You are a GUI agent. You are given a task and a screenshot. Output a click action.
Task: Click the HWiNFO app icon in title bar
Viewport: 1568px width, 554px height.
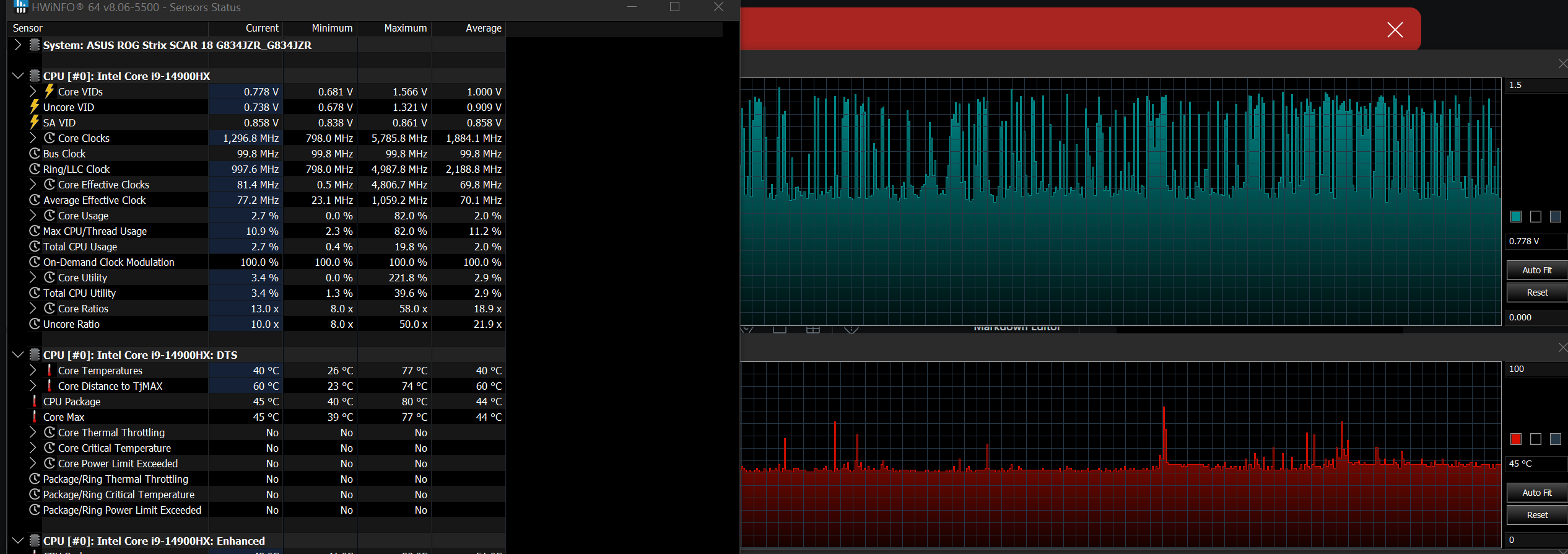click(x=20, y=7)
